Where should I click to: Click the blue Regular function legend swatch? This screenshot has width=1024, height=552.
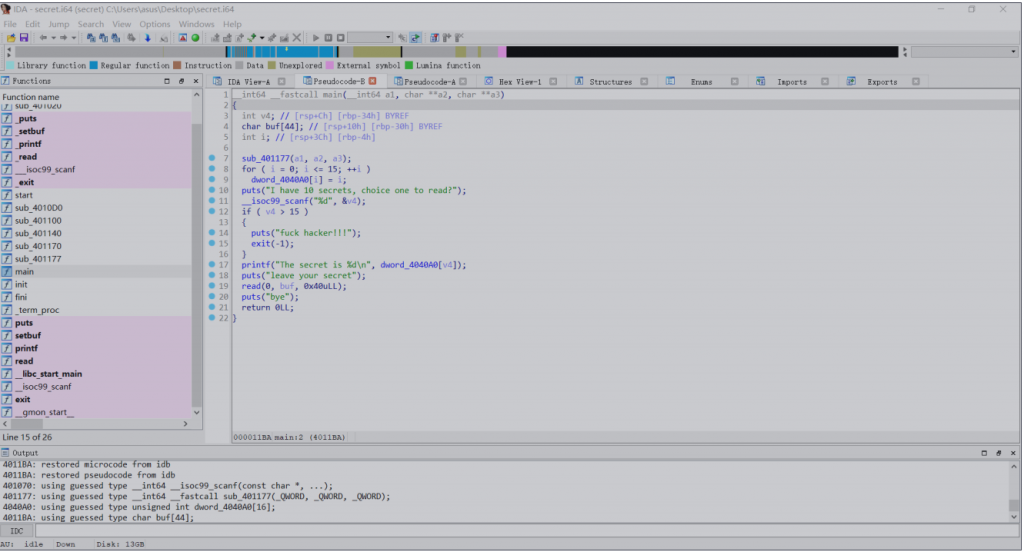[93, 65]
